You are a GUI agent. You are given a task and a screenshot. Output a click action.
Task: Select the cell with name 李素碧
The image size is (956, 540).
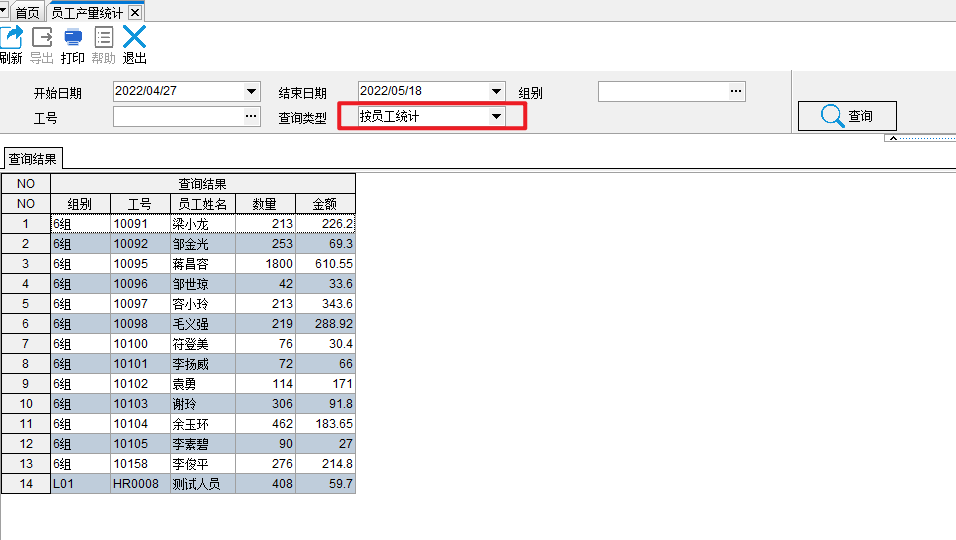202,444
